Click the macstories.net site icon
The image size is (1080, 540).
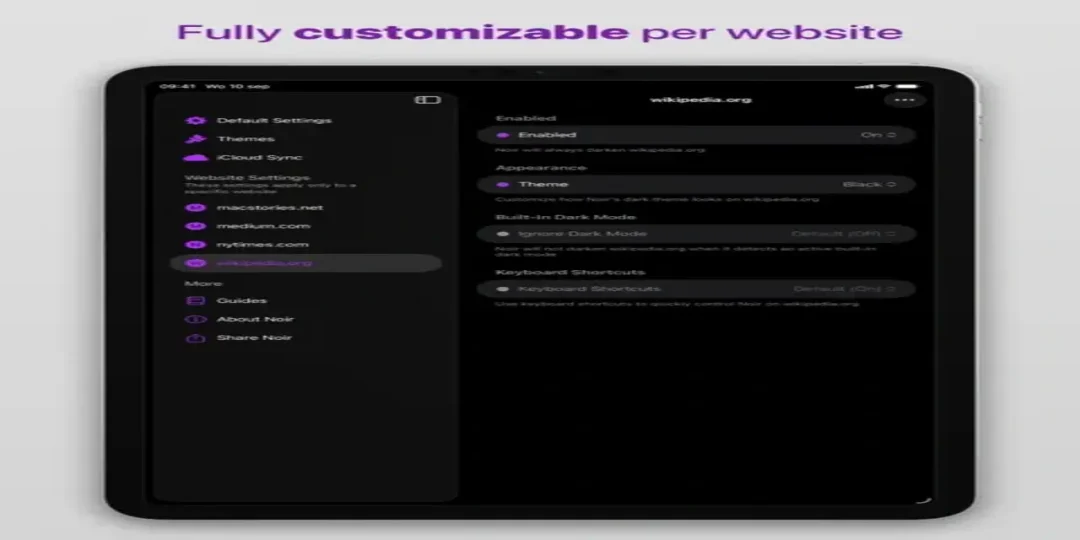point(196,207)
